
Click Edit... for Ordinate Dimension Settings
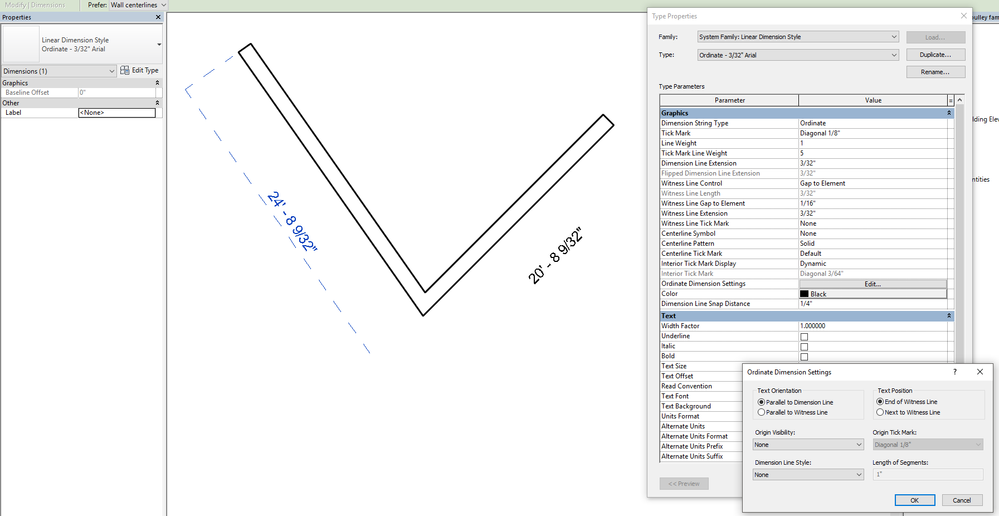pyautogui.click(x=872, y=284)
